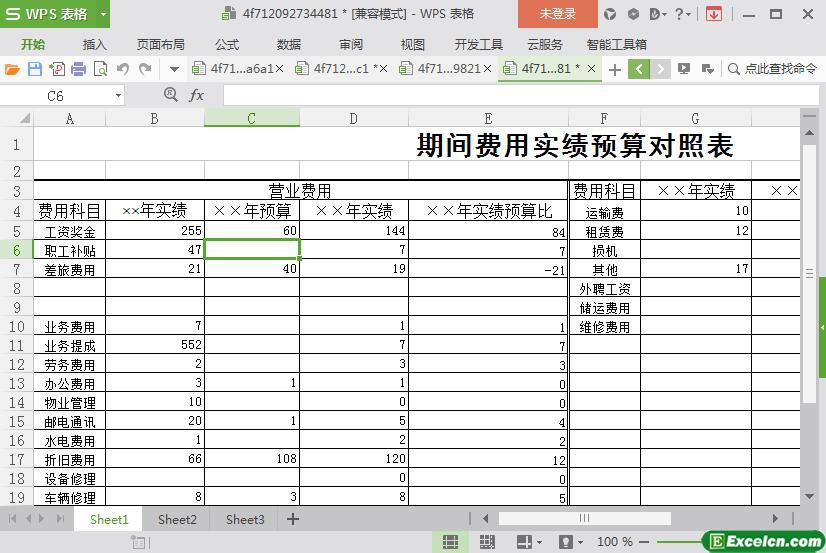826x553 pixels.
Task: Expand the quick access toolbar dropdown arrow
Action: pos(174,69)
